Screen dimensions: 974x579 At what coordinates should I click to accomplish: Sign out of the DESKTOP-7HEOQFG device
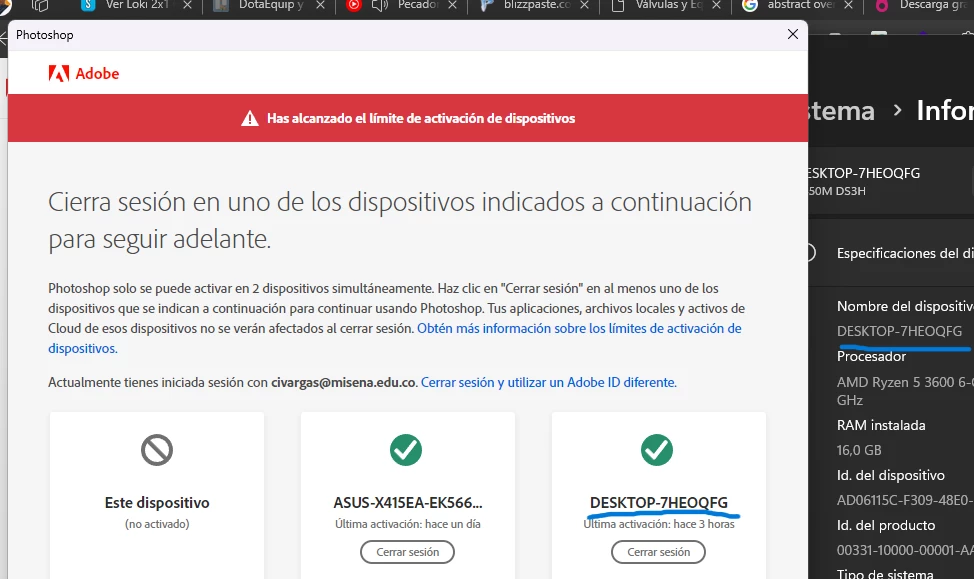658,552
